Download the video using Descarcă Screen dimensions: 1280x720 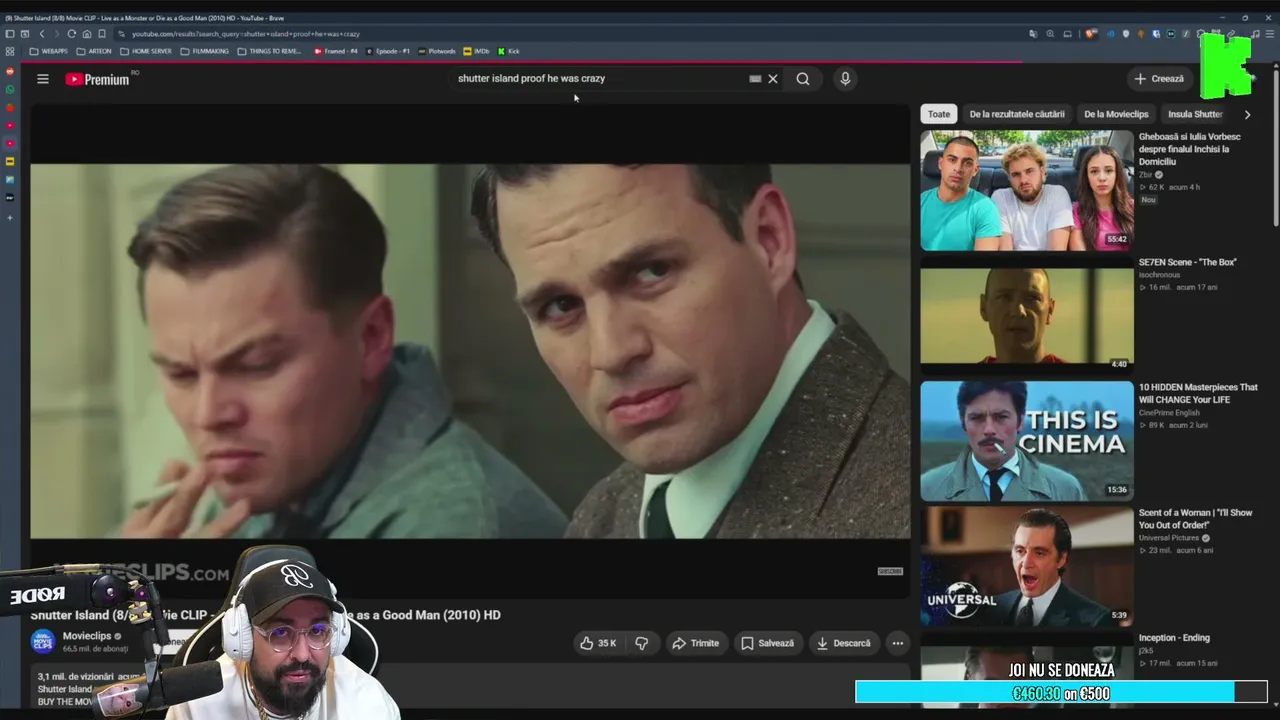click(x=843, y=643)
